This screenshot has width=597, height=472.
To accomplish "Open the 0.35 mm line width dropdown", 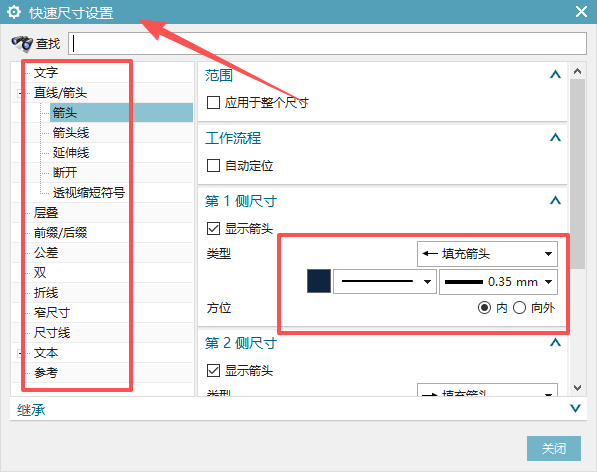I will pyautogui.click(x=498, y=282).
